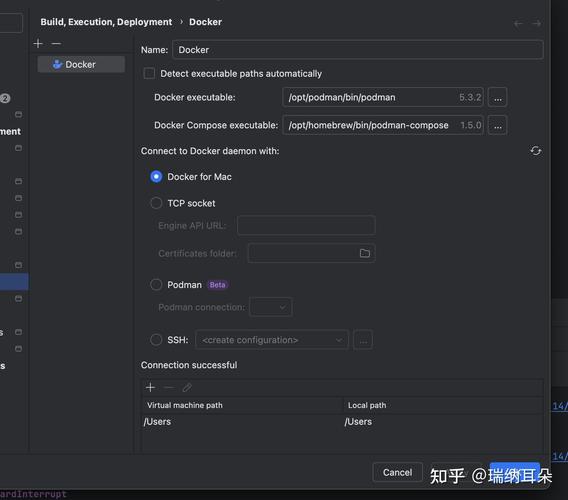Select the SSH connection option

coord(156,340)
